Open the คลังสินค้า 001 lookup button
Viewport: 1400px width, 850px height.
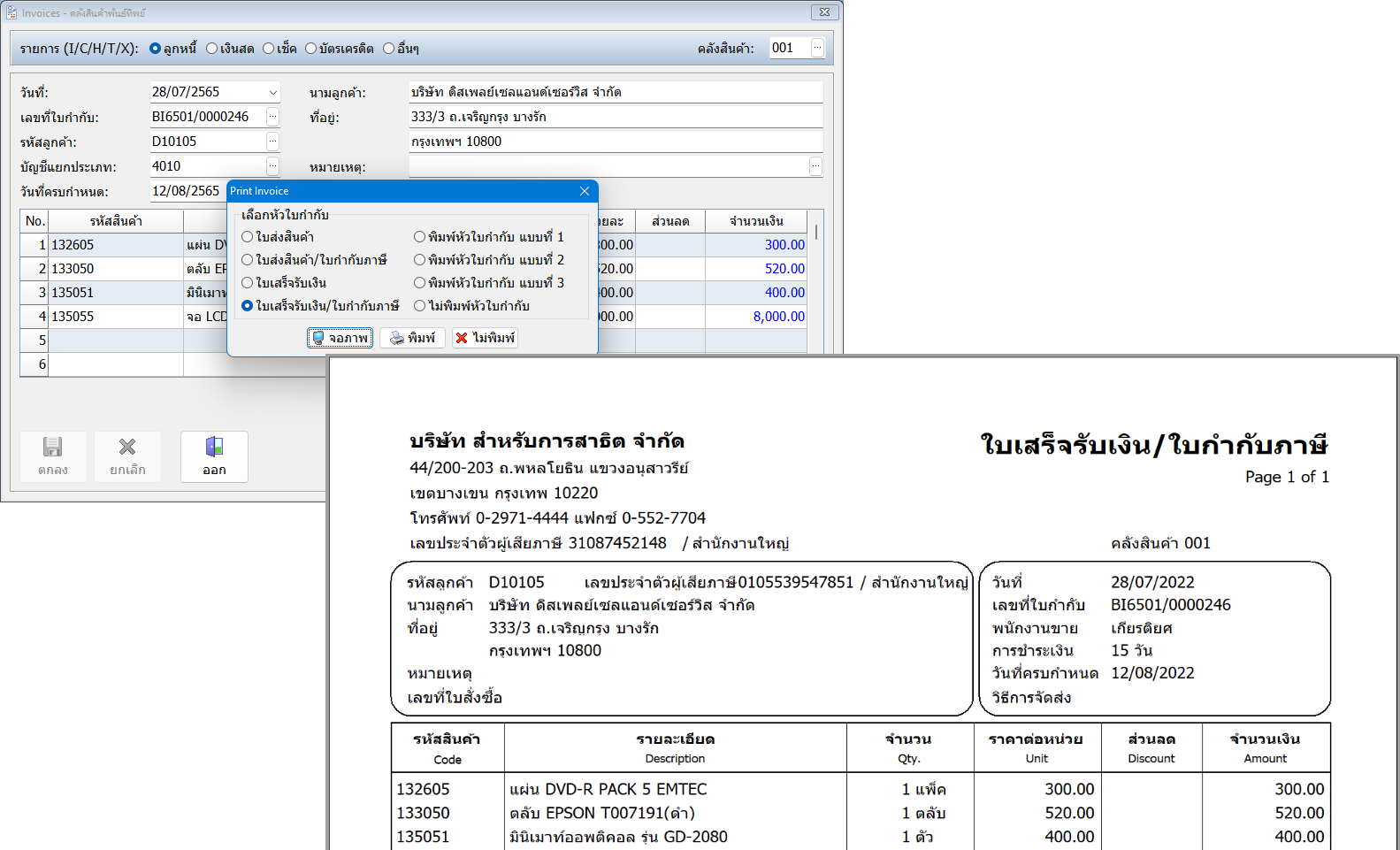[817, 48]
